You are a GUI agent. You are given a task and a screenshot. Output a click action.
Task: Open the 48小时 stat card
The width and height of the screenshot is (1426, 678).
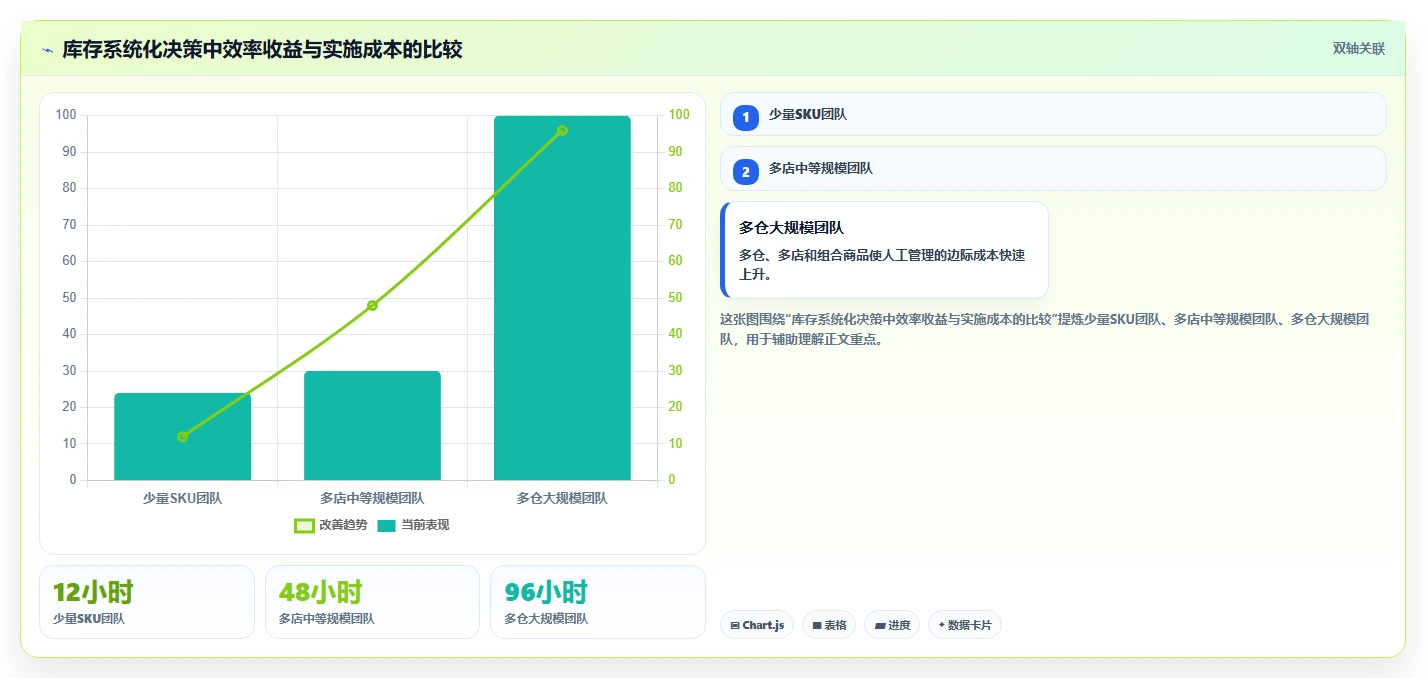372,602
